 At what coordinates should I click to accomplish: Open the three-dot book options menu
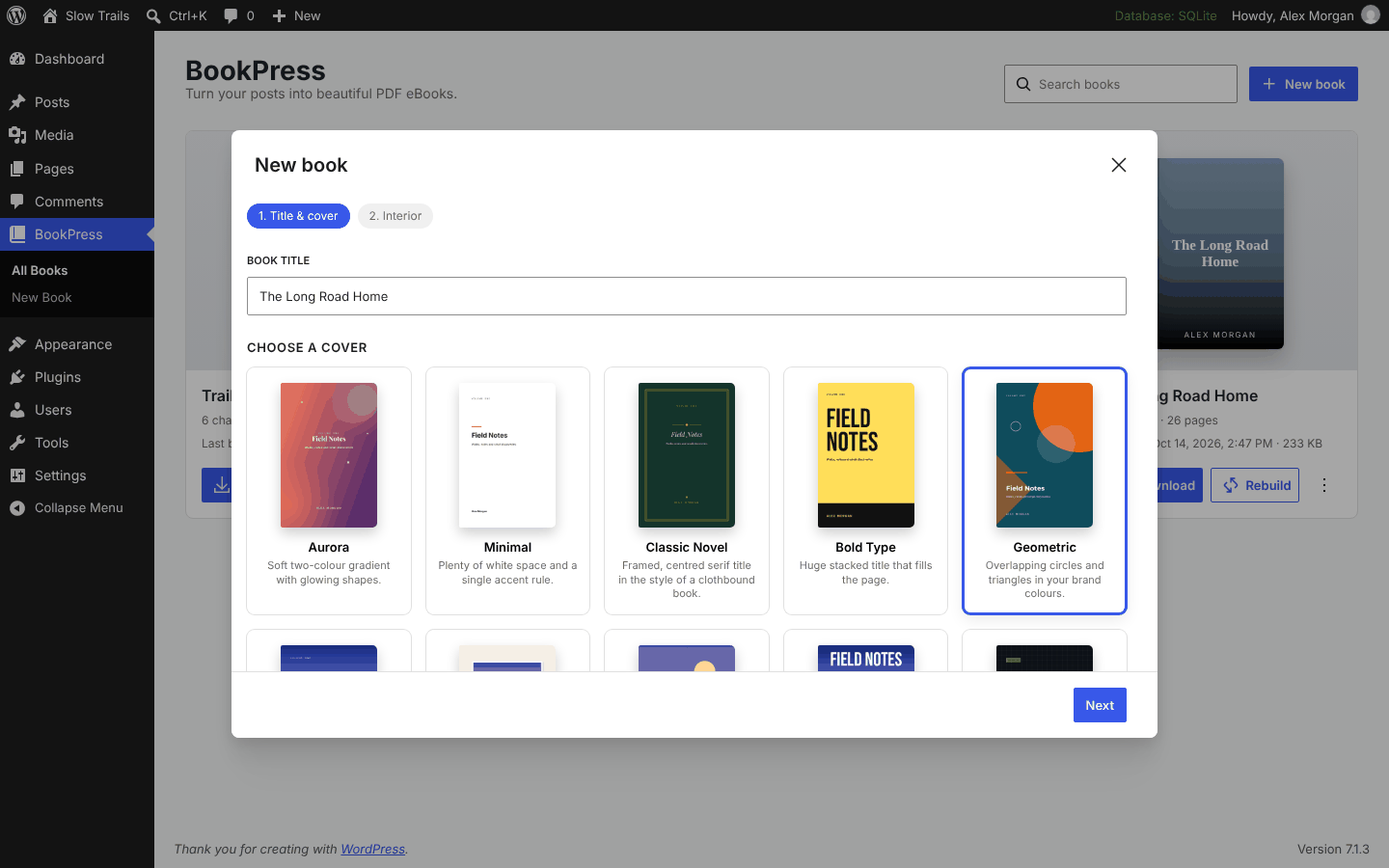(x=1324, y=485)
